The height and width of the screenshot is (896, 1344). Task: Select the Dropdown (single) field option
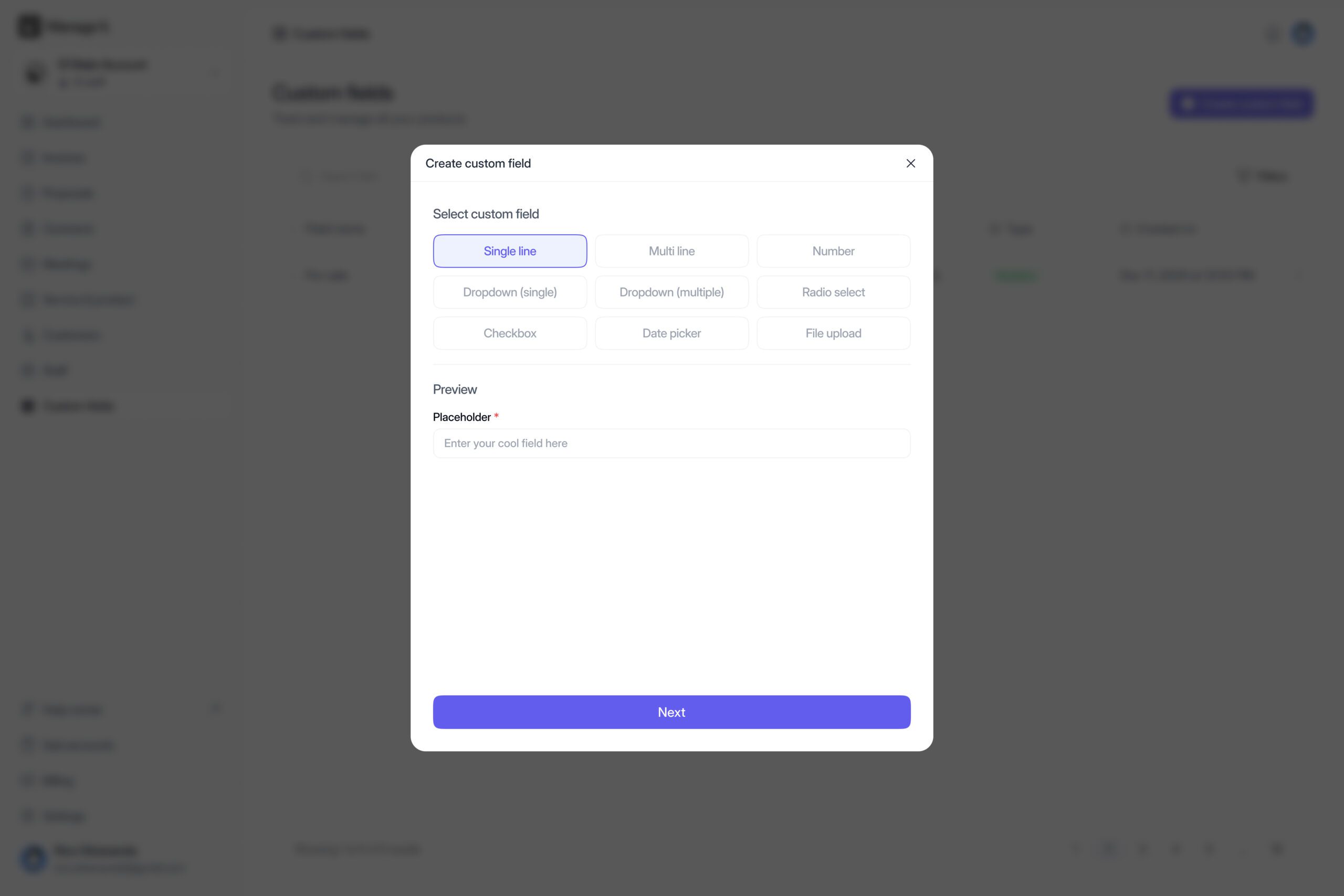tap(510, 292)
